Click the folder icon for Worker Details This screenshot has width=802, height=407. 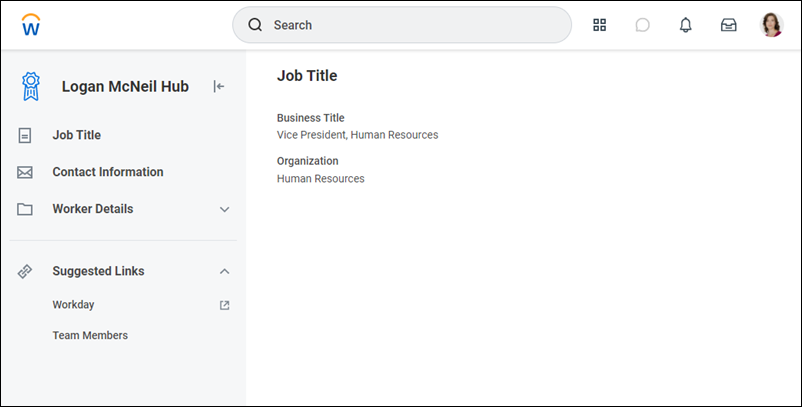(25, 209)
